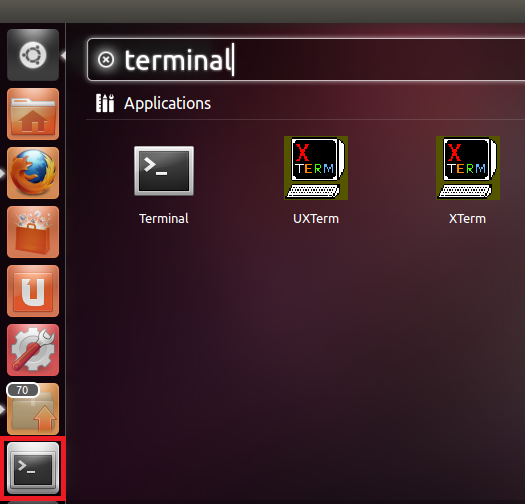Image resolution: width=525 pixels, height=504 pixels.
Task: Click the XTerm text label
Action: (x=467, y=219)
